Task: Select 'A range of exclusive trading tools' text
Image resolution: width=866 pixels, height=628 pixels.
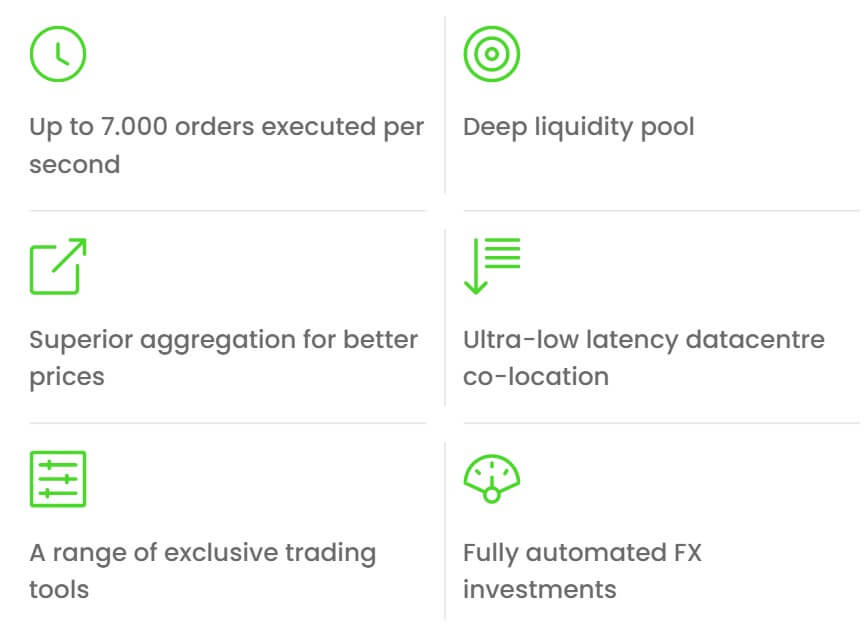Action: 203,571
